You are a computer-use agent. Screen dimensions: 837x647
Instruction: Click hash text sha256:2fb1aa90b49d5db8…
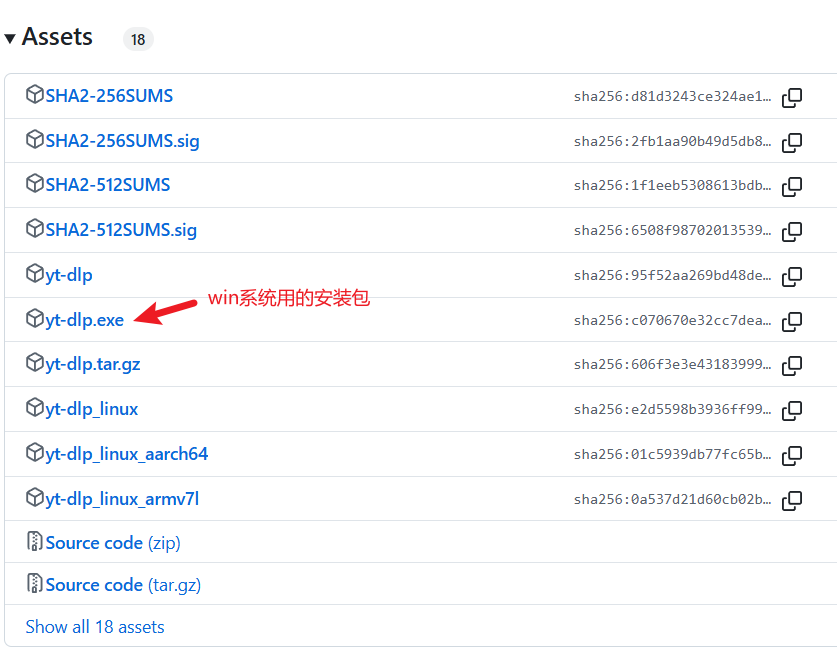click(x=673, y=141)
